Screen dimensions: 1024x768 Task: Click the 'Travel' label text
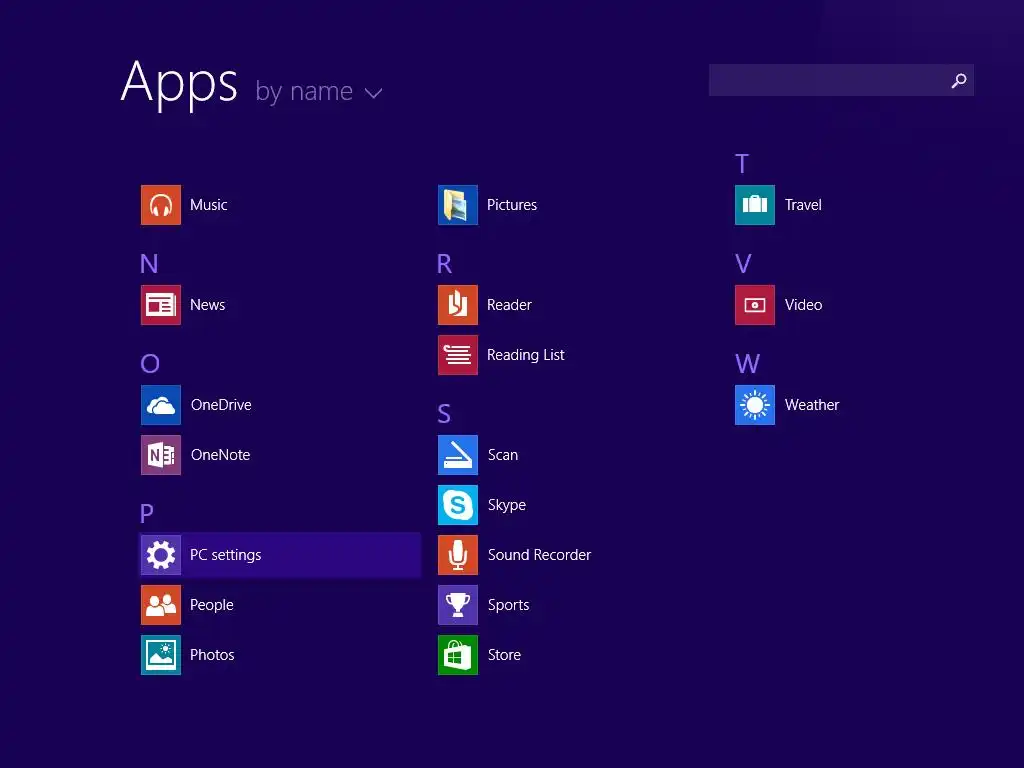(x=803, y=205)
